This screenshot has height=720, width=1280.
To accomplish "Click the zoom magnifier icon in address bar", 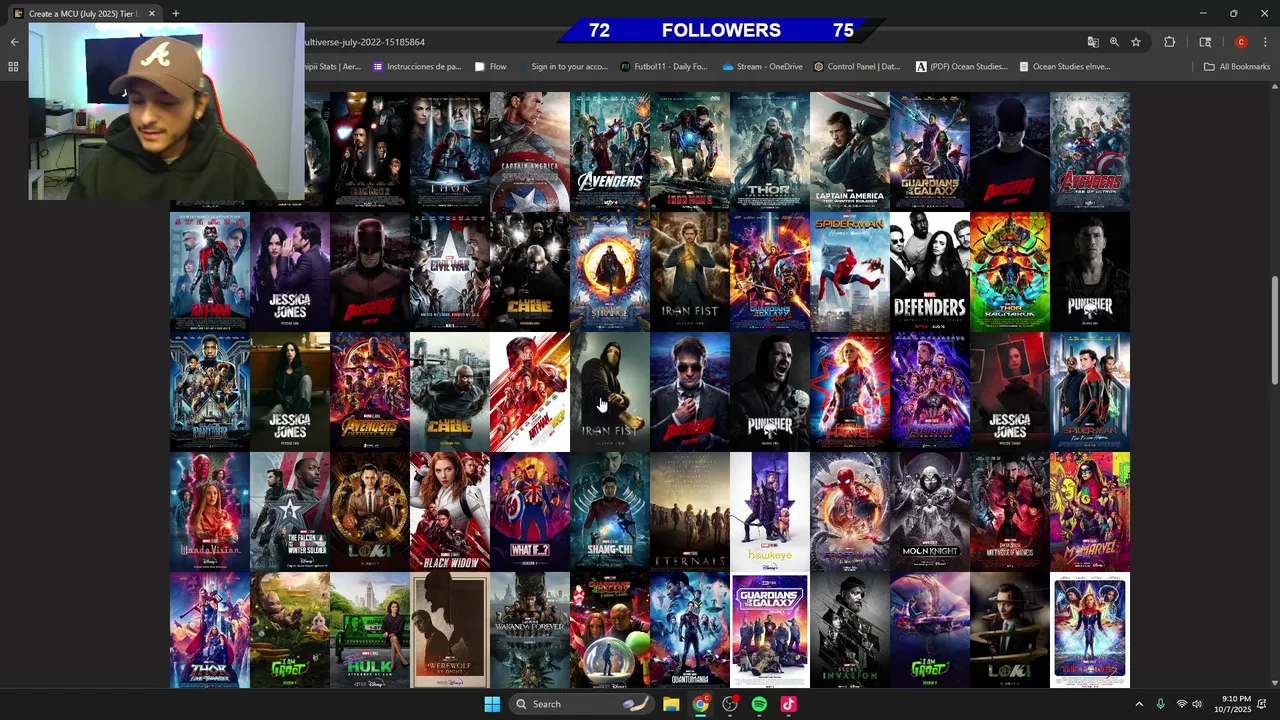I will (x=1114, y=42).
